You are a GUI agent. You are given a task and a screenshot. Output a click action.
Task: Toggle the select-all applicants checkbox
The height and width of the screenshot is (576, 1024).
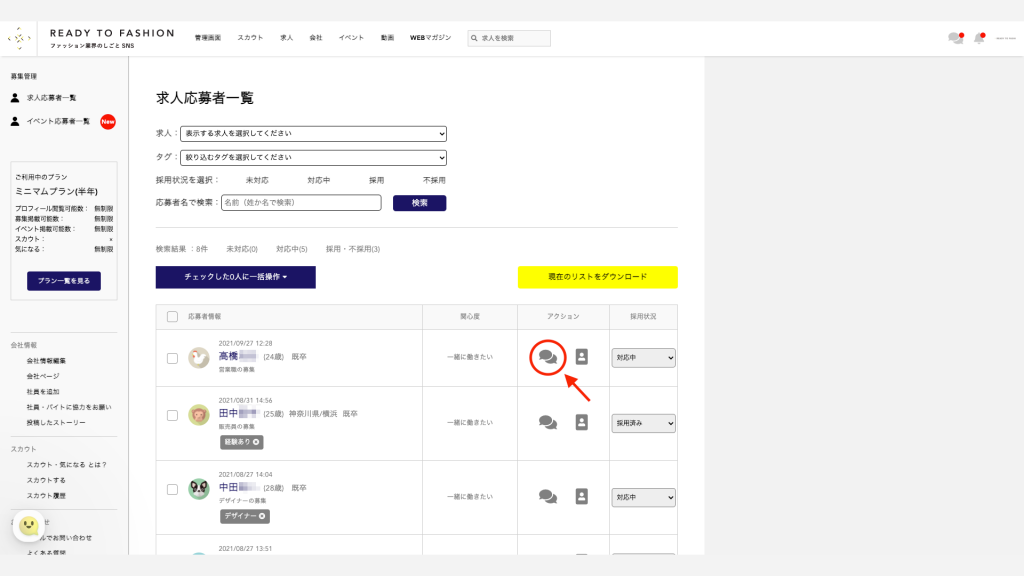[x=172, y=317]
